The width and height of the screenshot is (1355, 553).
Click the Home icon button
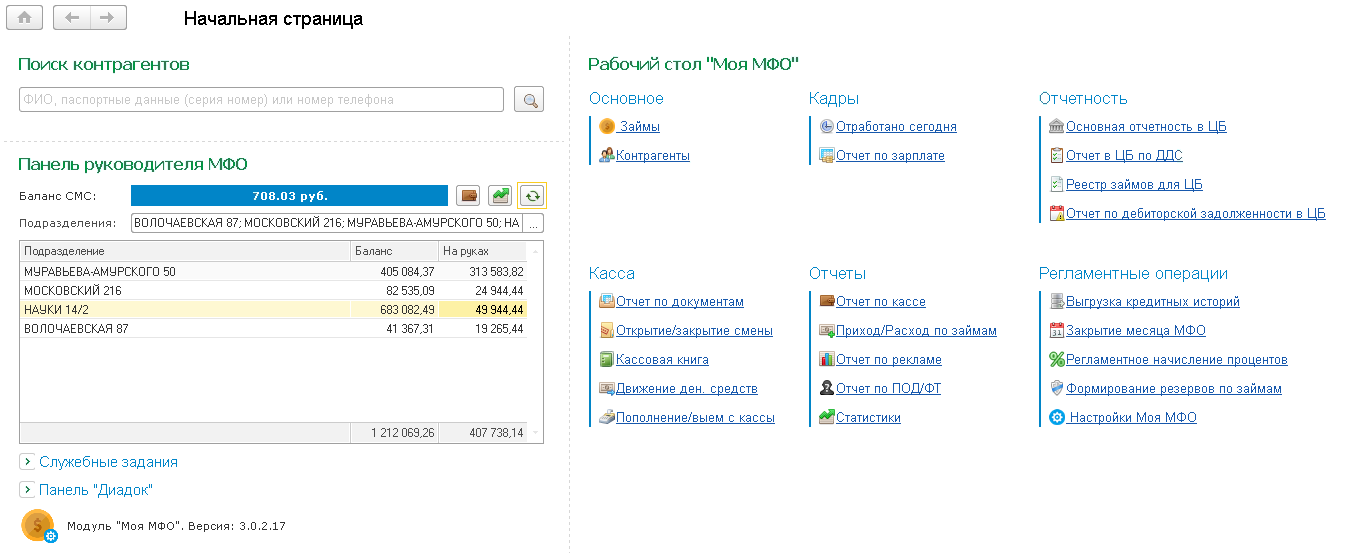[x=25, y=17]
